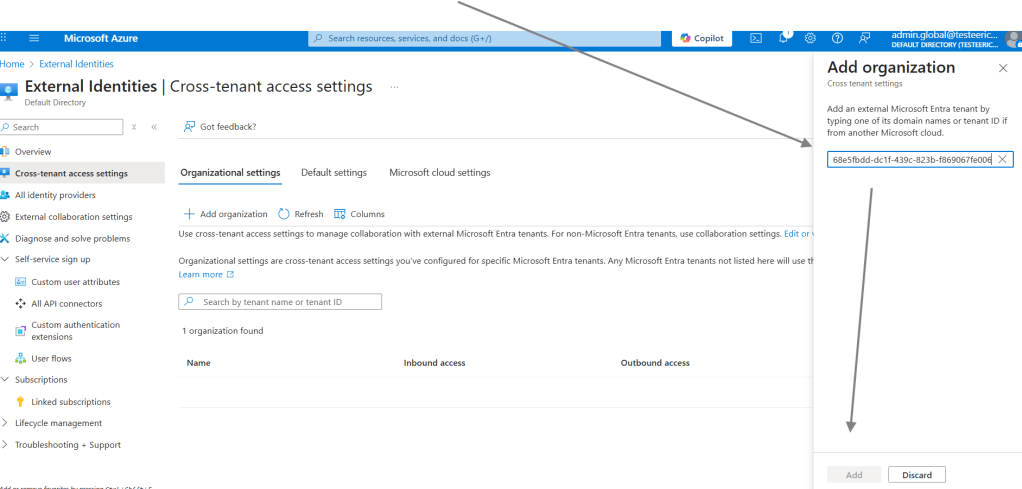
Task: Switch to Microsoft cloud settings tab
Action: coord(439,173)
